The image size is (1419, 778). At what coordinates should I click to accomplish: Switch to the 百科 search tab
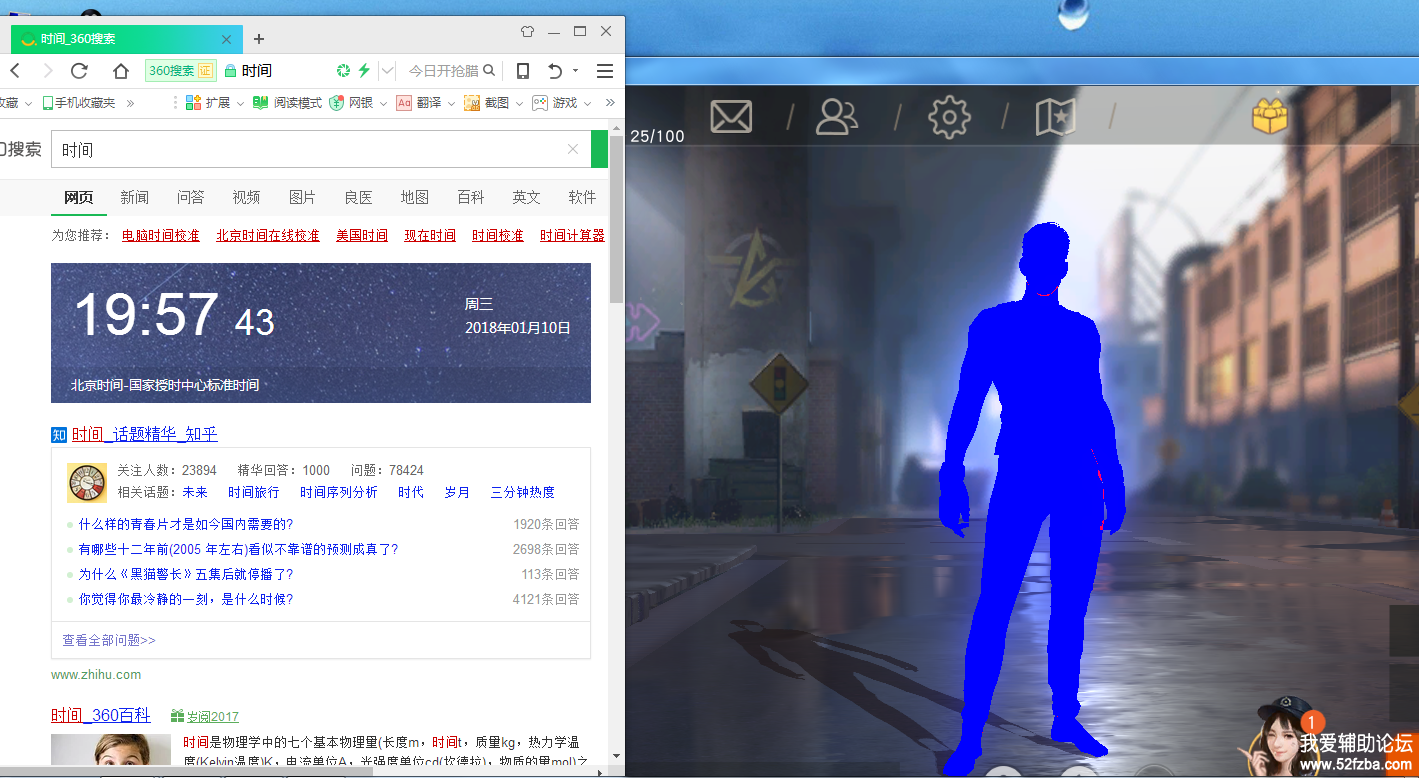[470, 197]
